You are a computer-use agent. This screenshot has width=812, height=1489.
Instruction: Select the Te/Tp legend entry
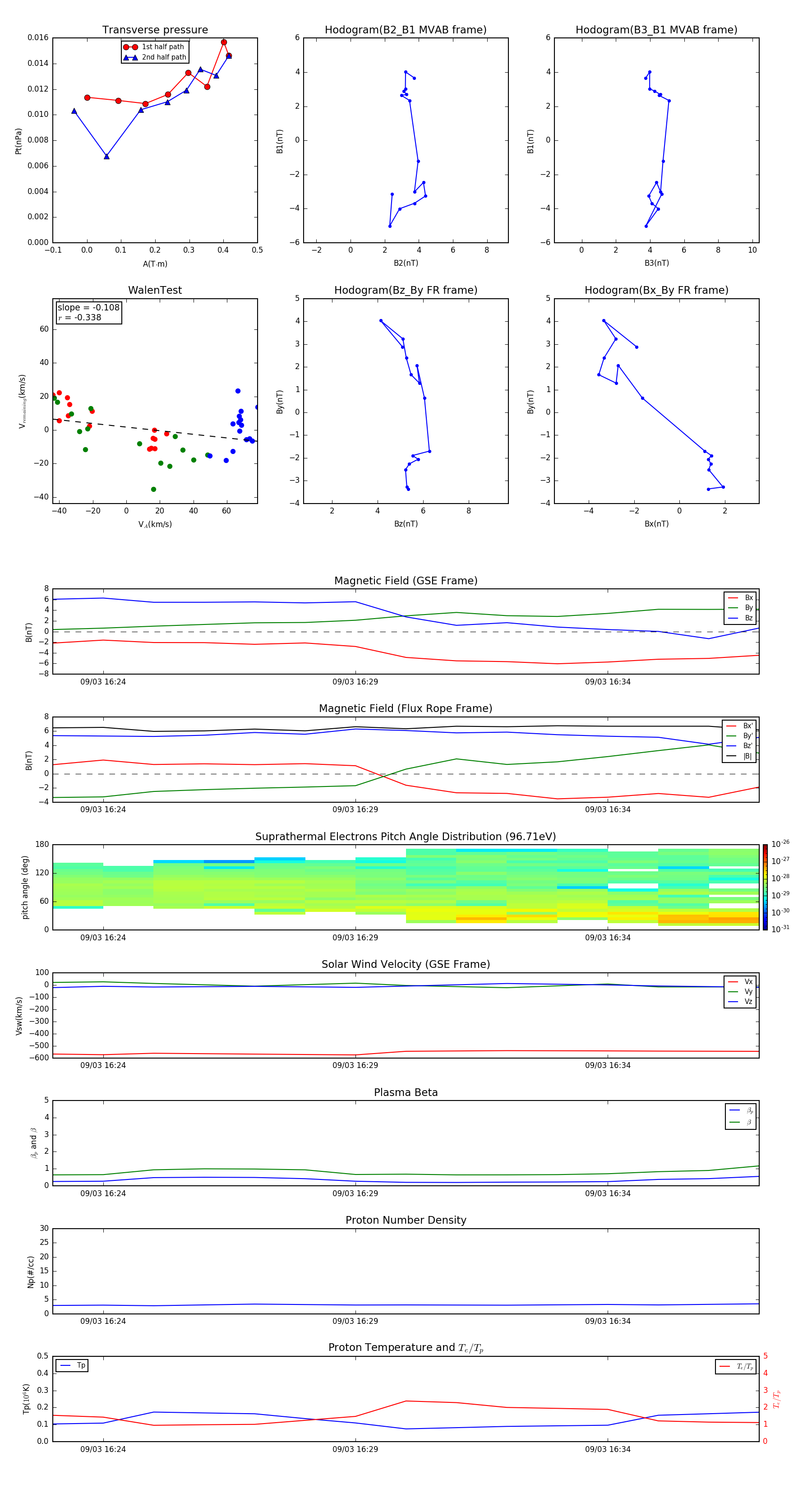click(x=737, y=1366)
